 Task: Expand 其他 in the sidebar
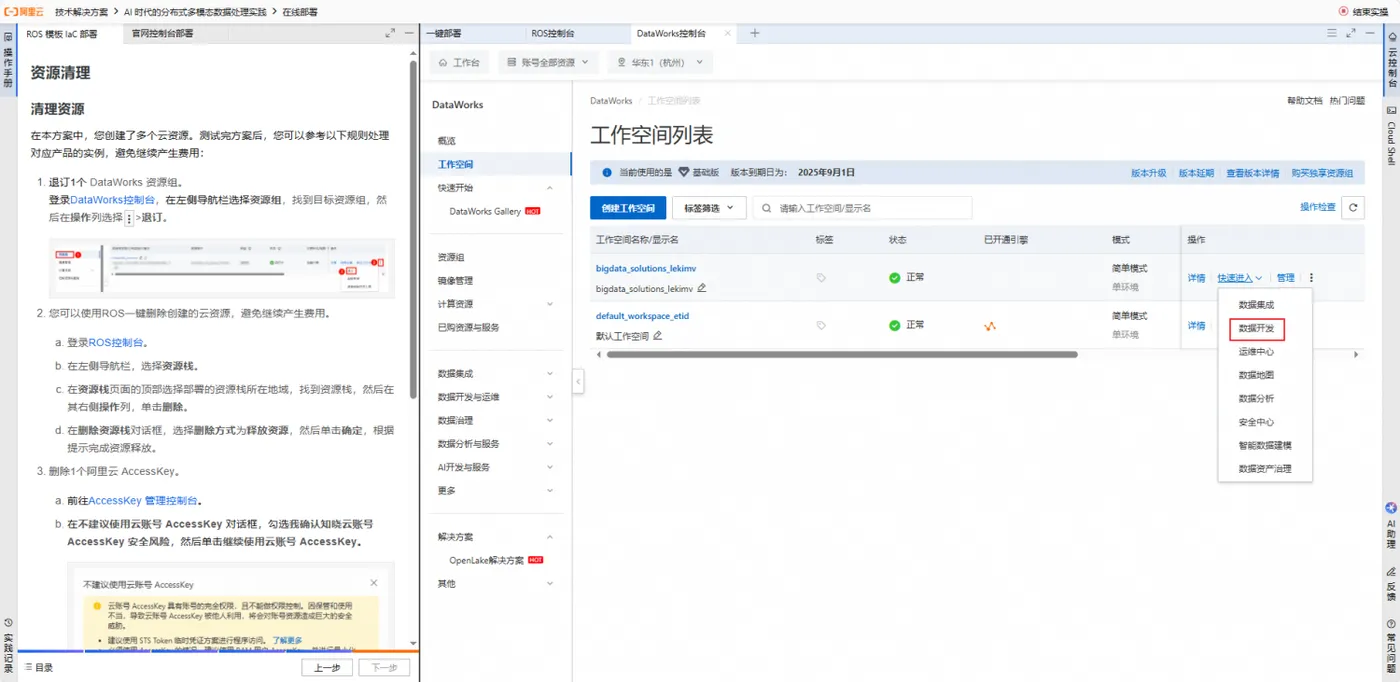coord(549,584)
